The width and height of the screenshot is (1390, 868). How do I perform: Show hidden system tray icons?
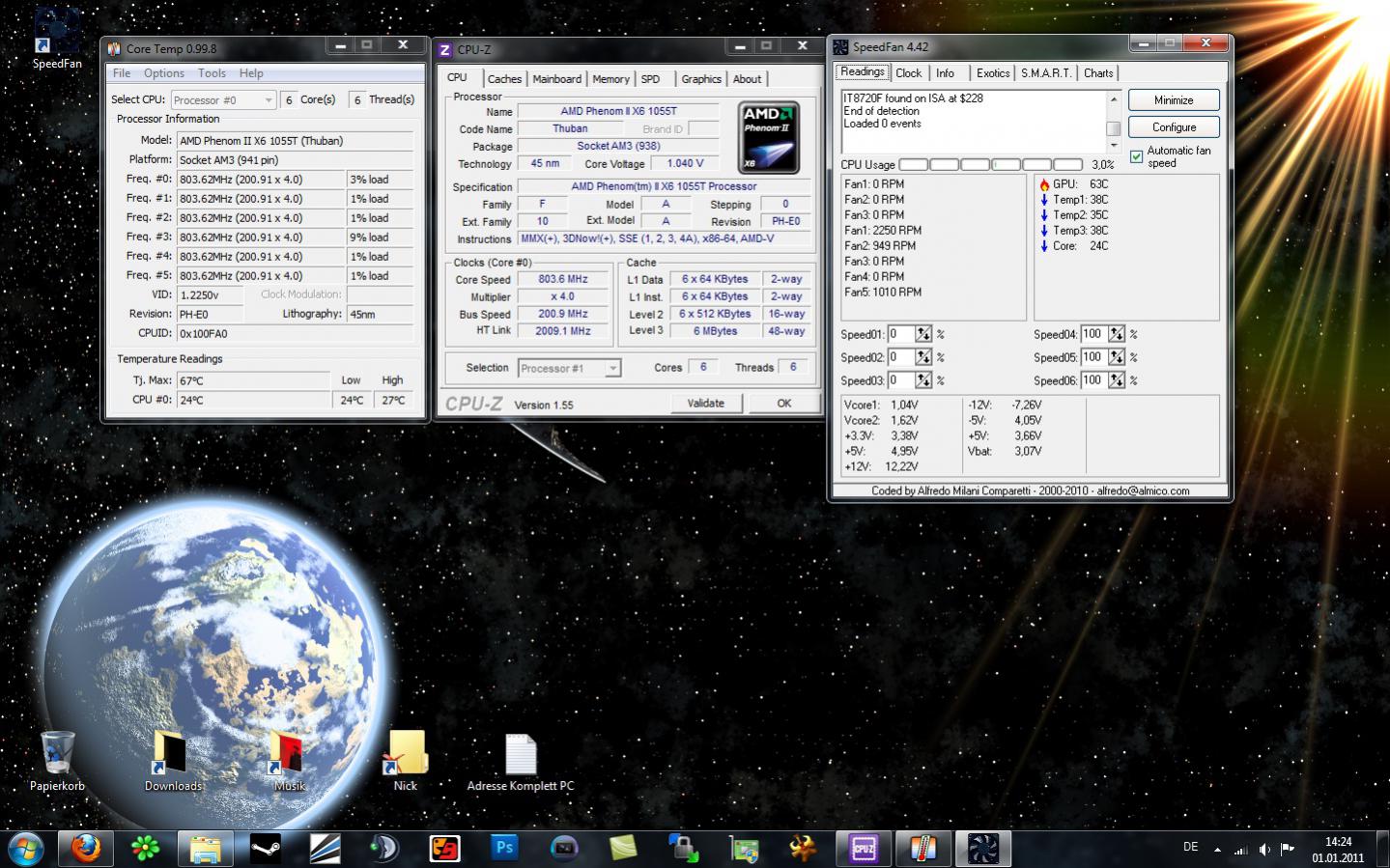1217,850
